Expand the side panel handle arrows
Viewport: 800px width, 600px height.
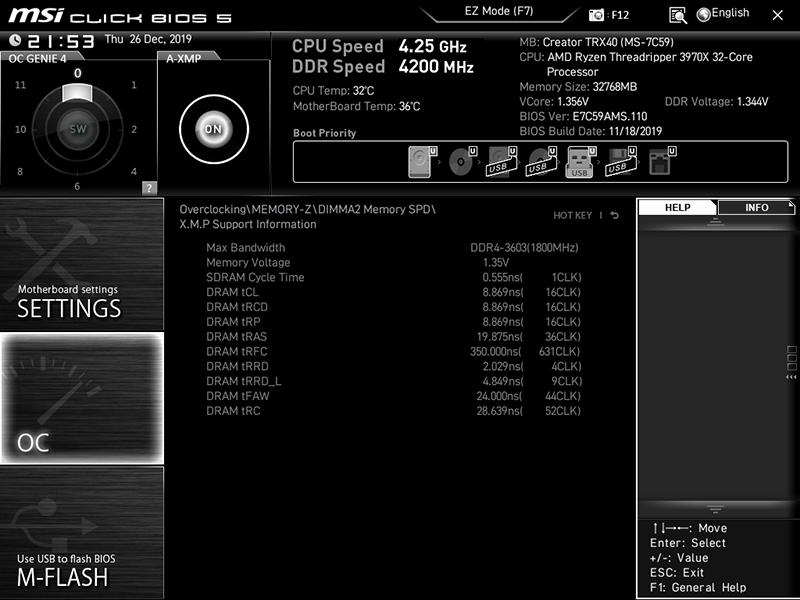(x=791, y=377)
